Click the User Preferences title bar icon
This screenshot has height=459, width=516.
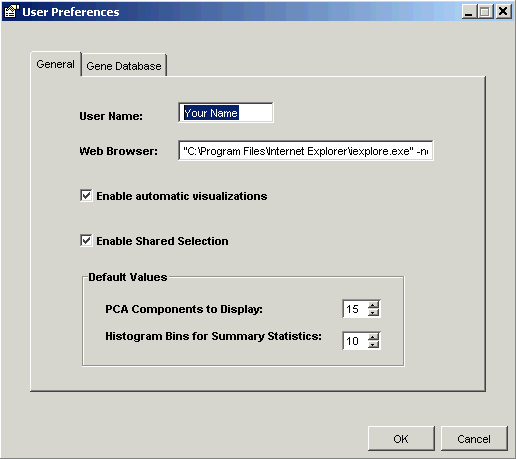[x=11, y=11]
